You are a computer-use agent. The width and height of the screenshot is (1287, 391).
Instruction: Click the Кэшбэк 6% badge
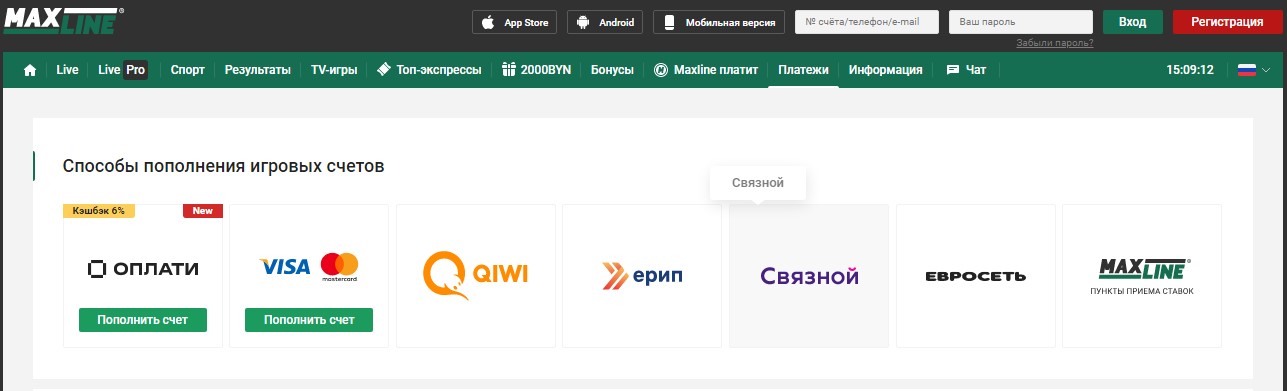(x=99, y=211)
